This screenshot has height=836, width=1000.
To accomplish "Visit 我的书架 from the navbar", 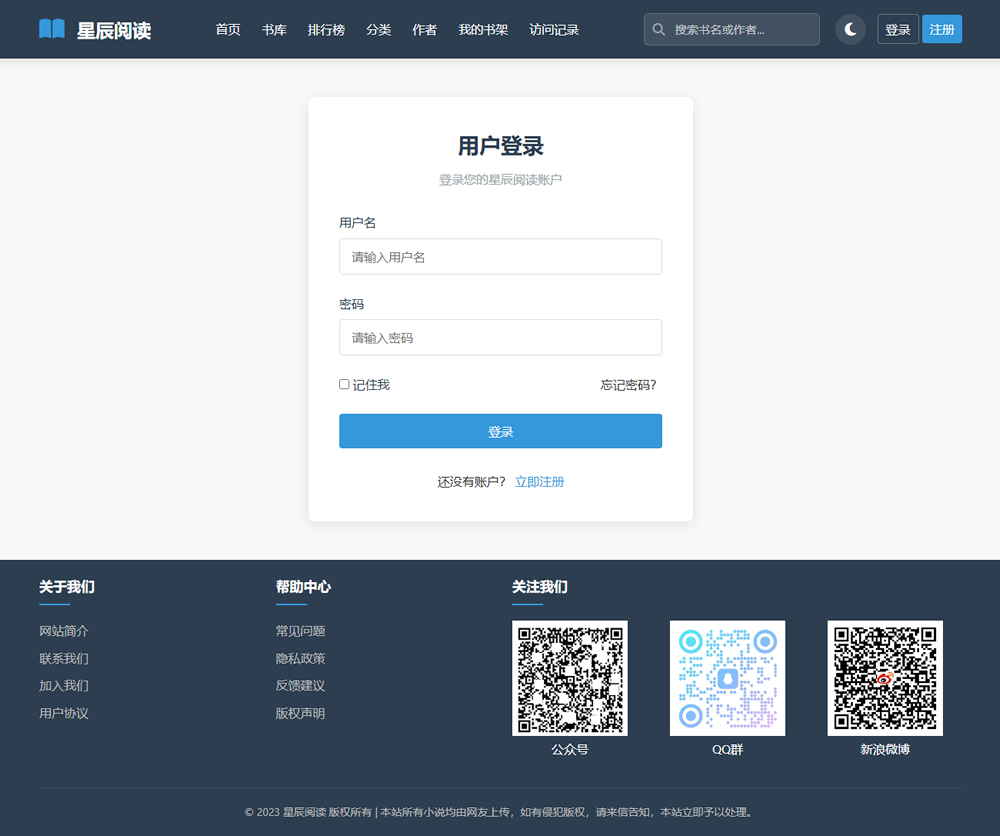I will point(483,29).
